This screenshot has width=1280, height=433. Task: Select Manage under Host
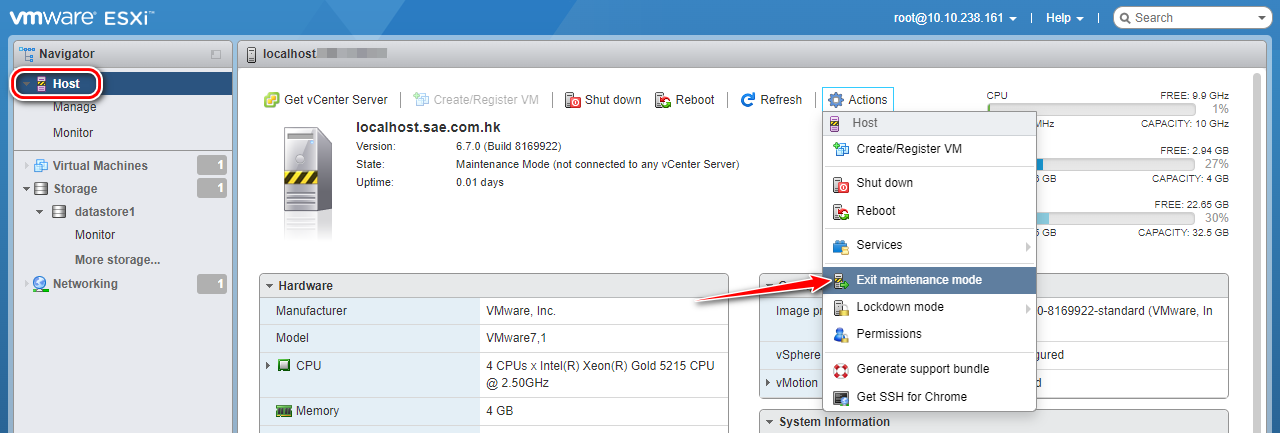[x=75, y=107]
